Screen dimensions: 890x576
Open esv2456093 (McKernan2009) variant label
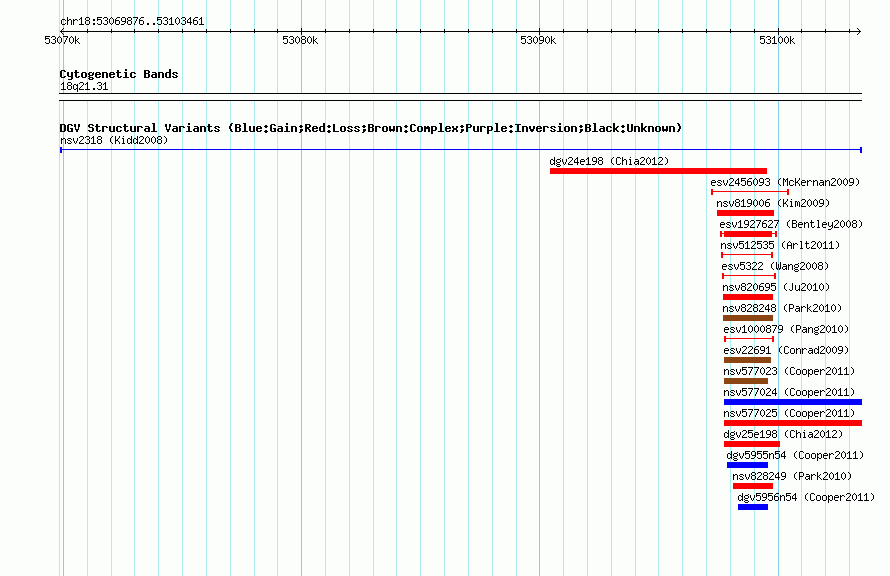click(x=785, y=182)
